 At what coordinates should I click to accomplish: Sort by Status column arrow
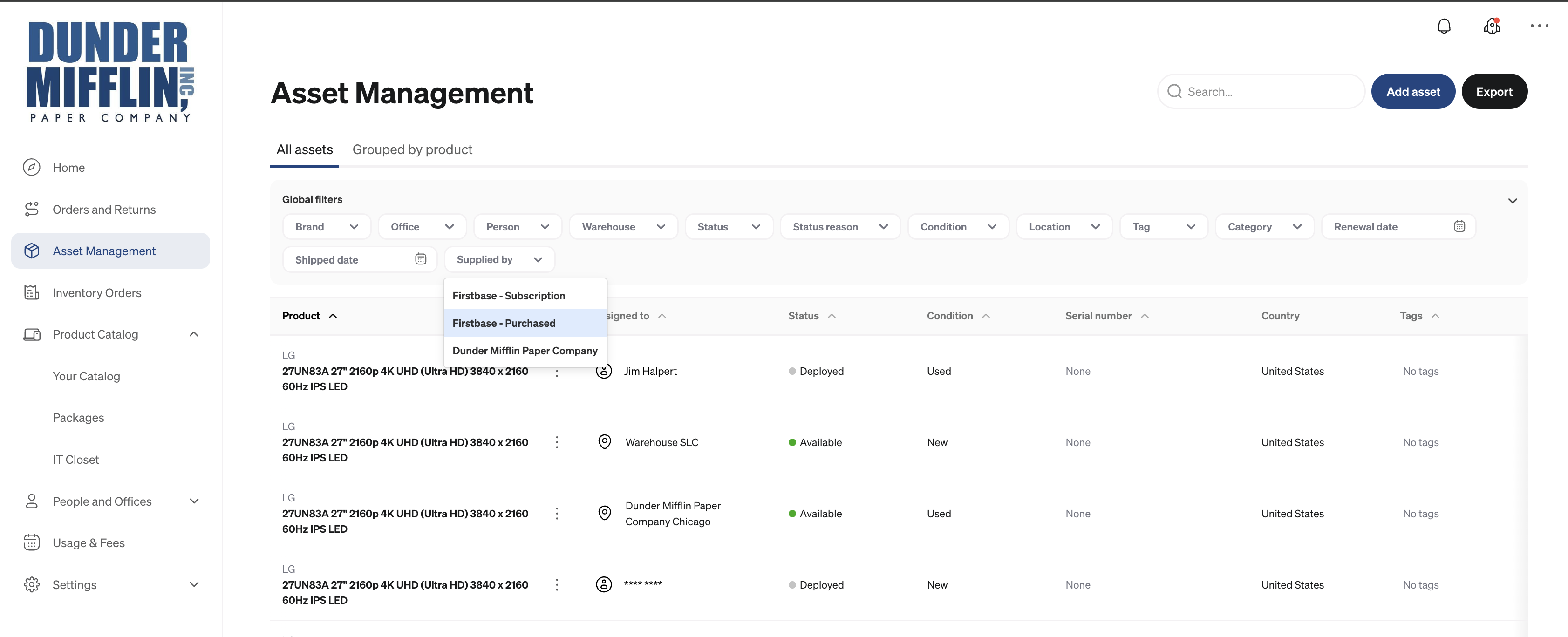click(832, 316)
